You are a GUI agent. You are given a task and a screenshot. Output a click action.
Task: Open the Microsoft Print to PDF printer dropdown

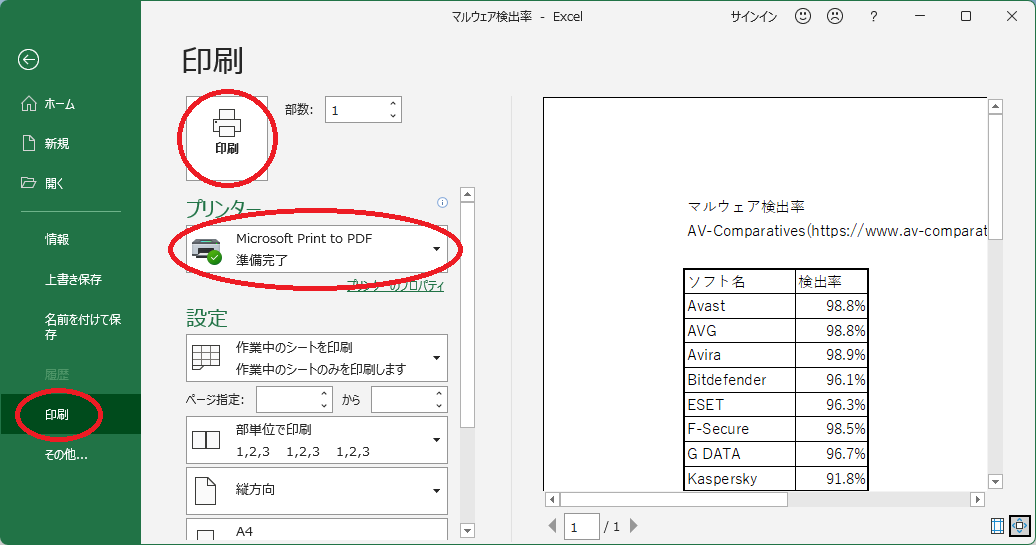coord(317,249)
